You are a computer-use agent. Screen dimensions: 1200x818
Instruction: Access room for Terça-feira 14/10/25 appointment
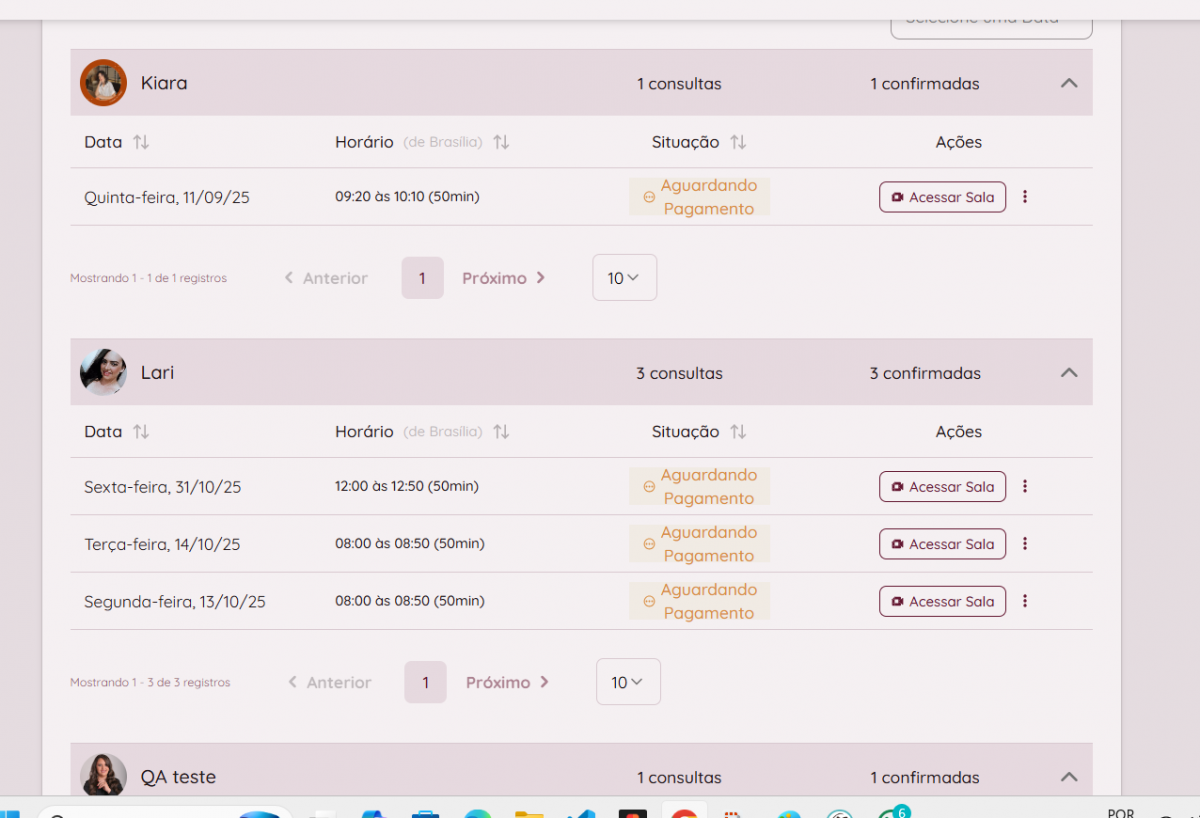pyautogui.click(x=942, y=544)
